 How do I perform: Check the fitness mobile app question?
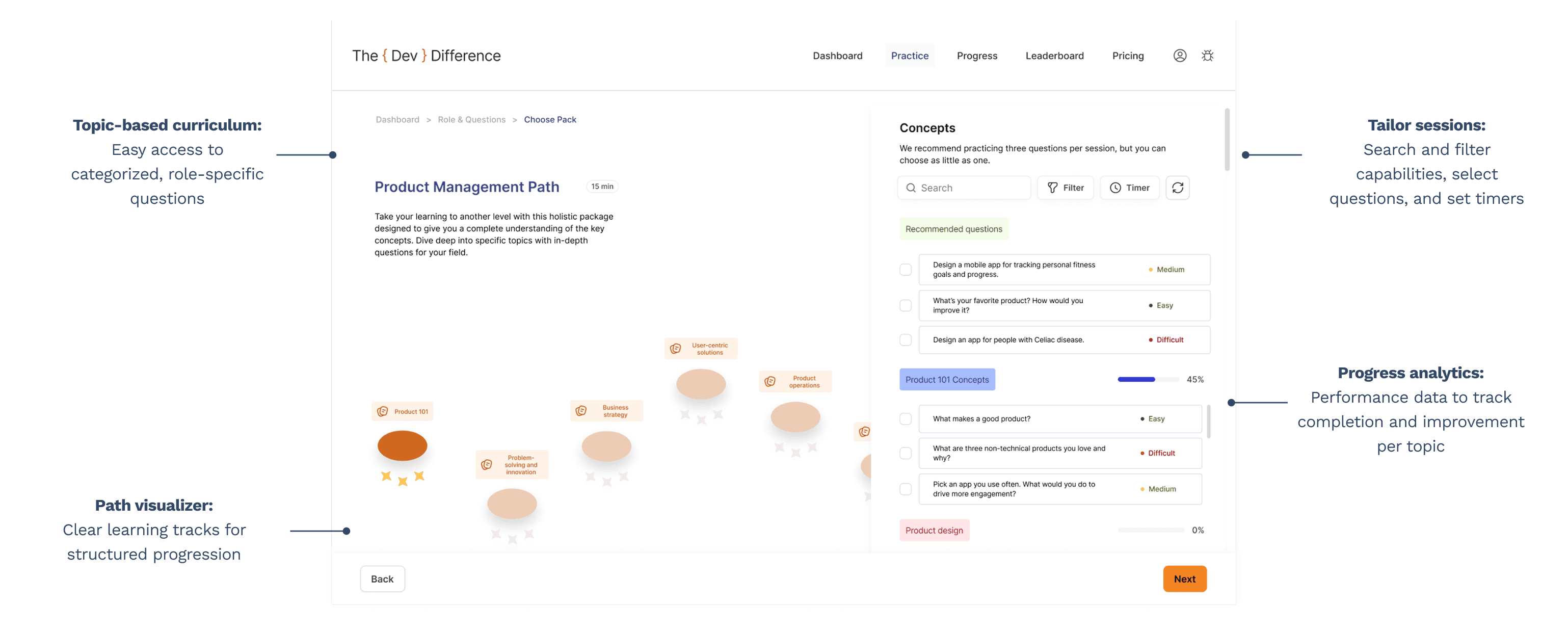905,270
